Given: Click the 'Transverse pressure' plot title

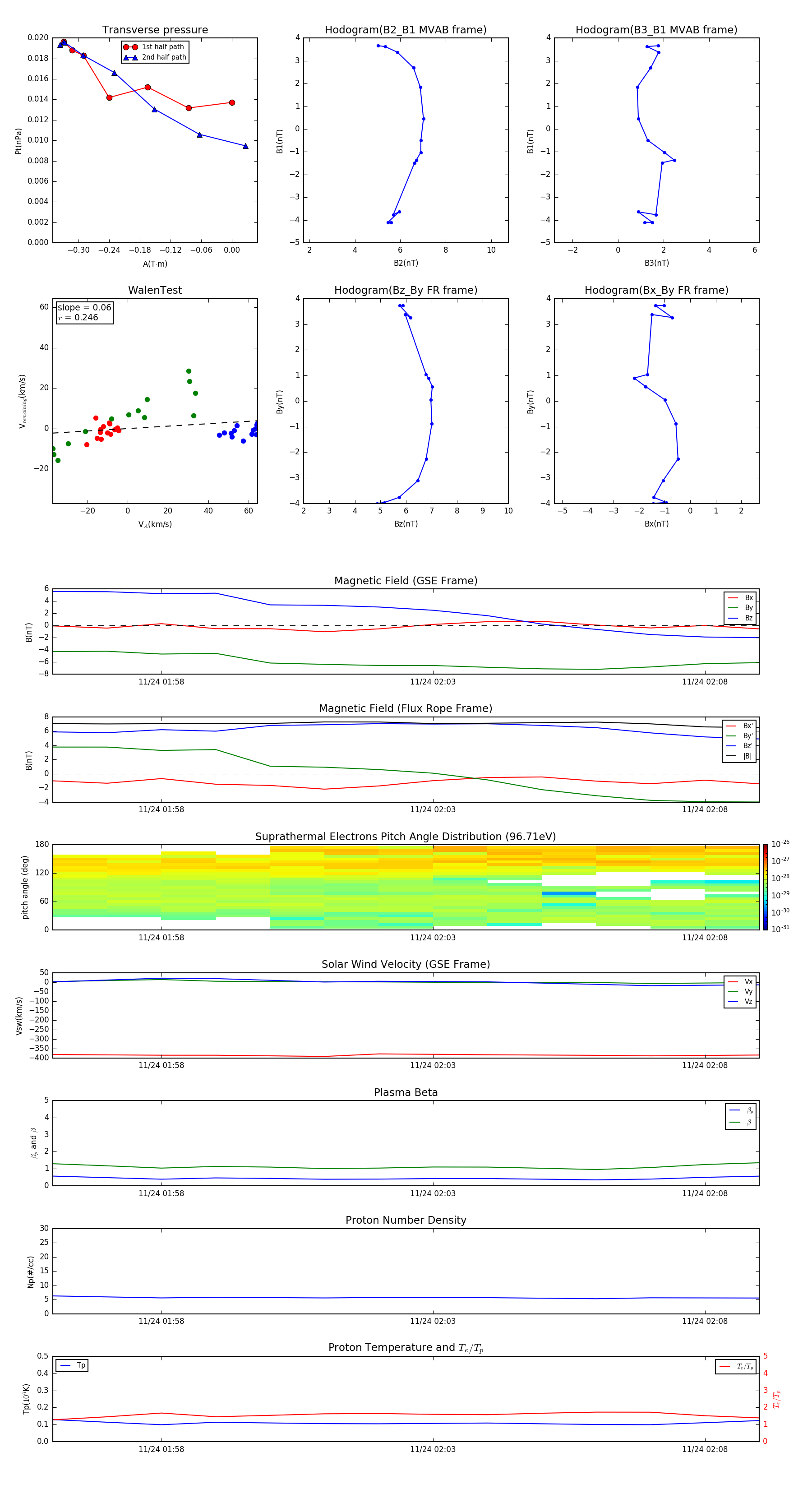Looking at the screenshot, I should click(x=155, y=30).
